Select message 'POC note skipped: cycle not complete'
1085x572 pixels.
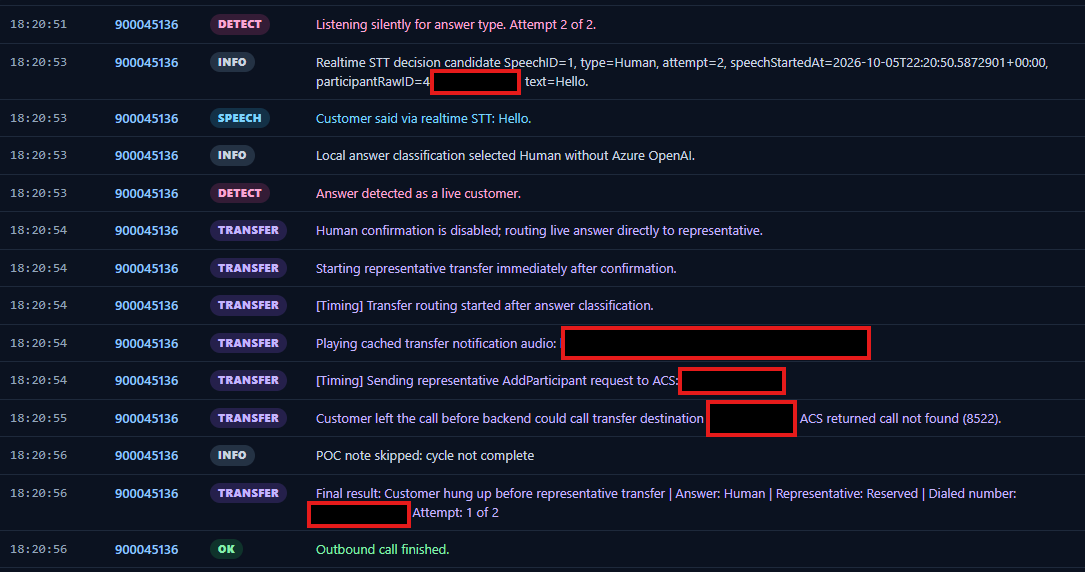425,456
